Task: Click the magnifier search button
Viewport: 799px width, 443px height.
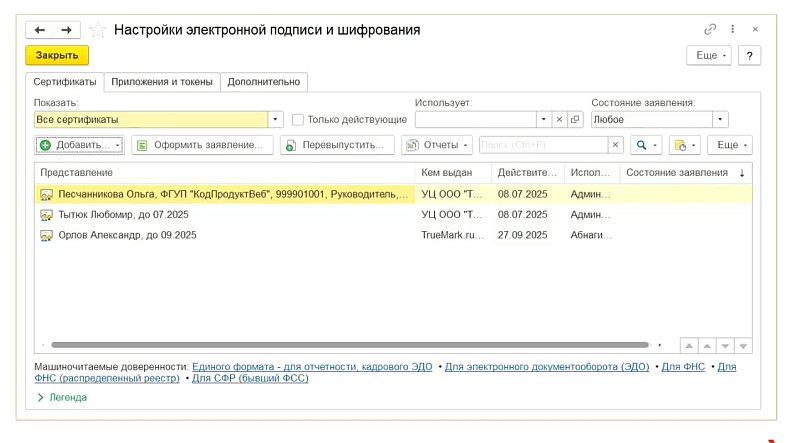Action: click(646, 145)
